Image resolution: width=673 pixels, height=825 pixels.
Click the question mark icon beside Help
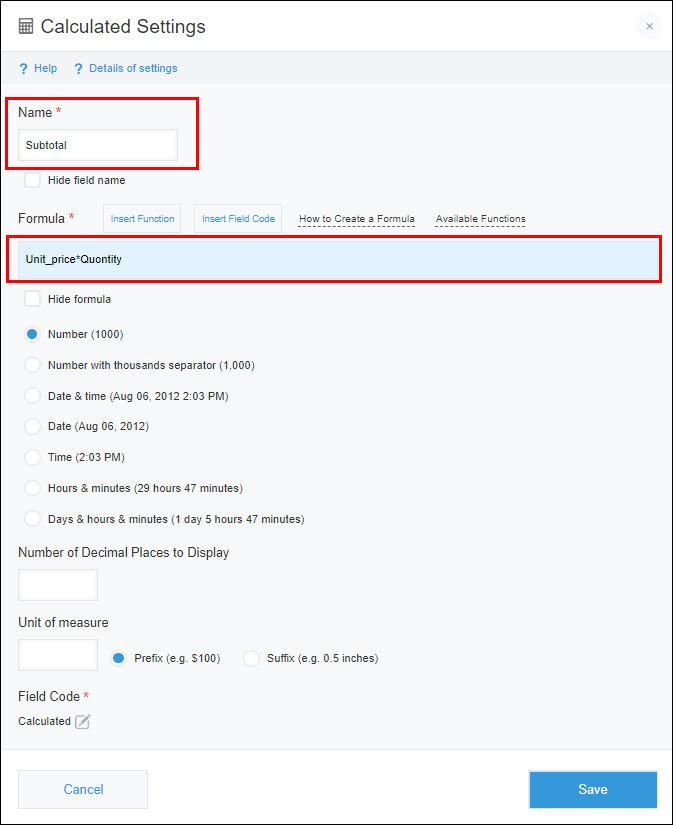tap(22, 68)
